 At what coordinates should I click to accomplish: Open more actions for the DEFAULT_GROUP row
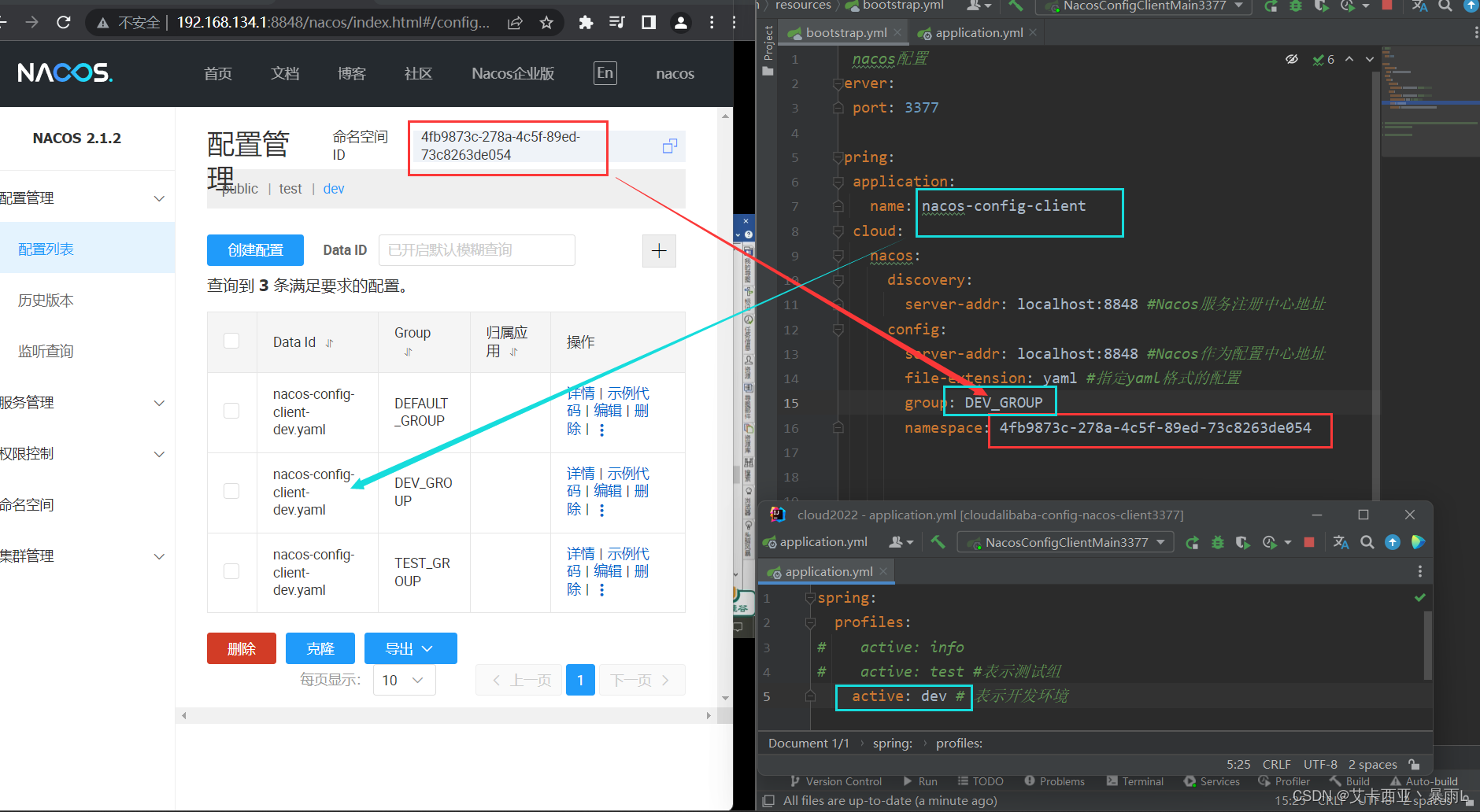tap(602, 430)
